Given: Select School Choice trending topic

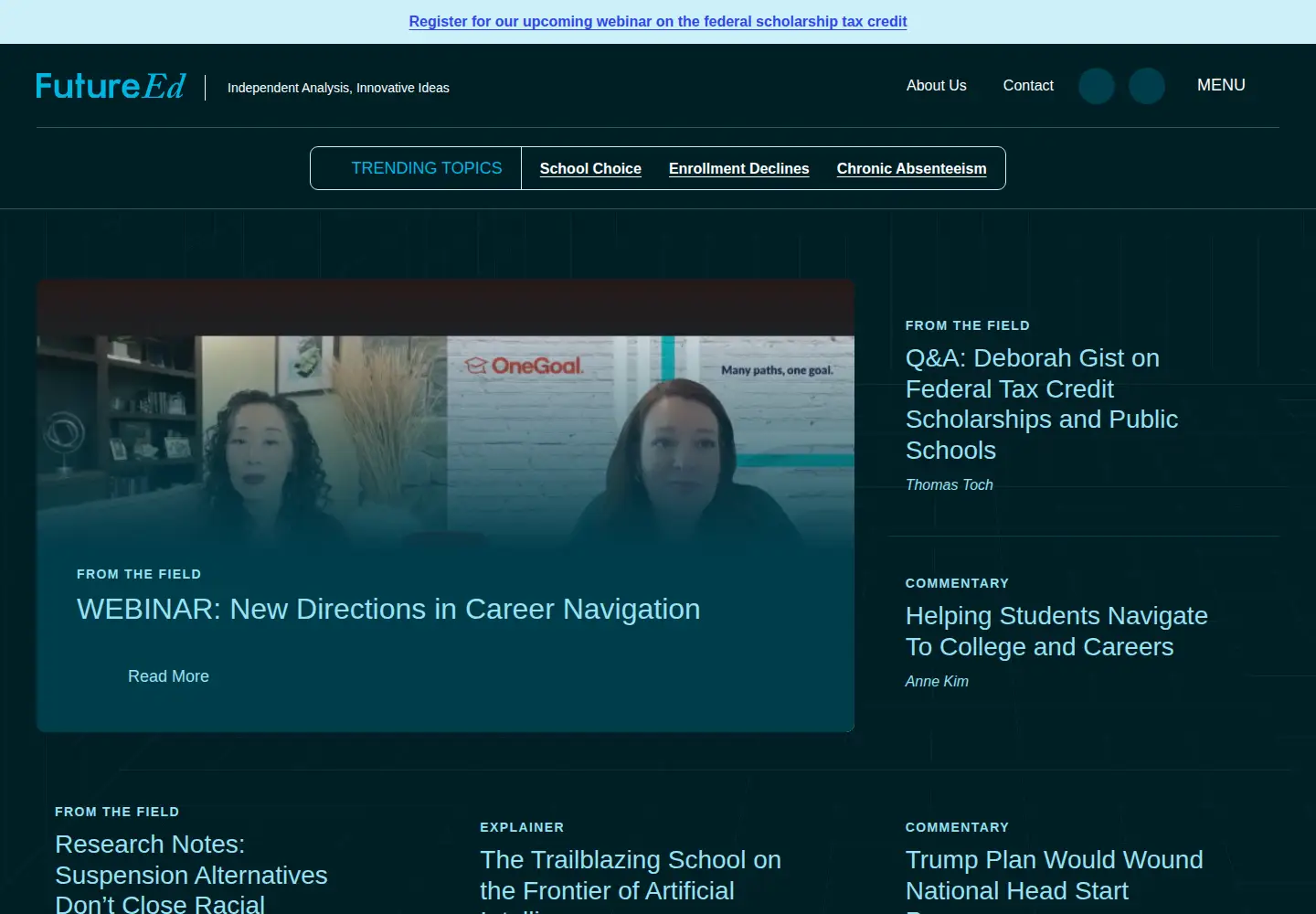Looking at the screenshot, I should click(590, 168).
